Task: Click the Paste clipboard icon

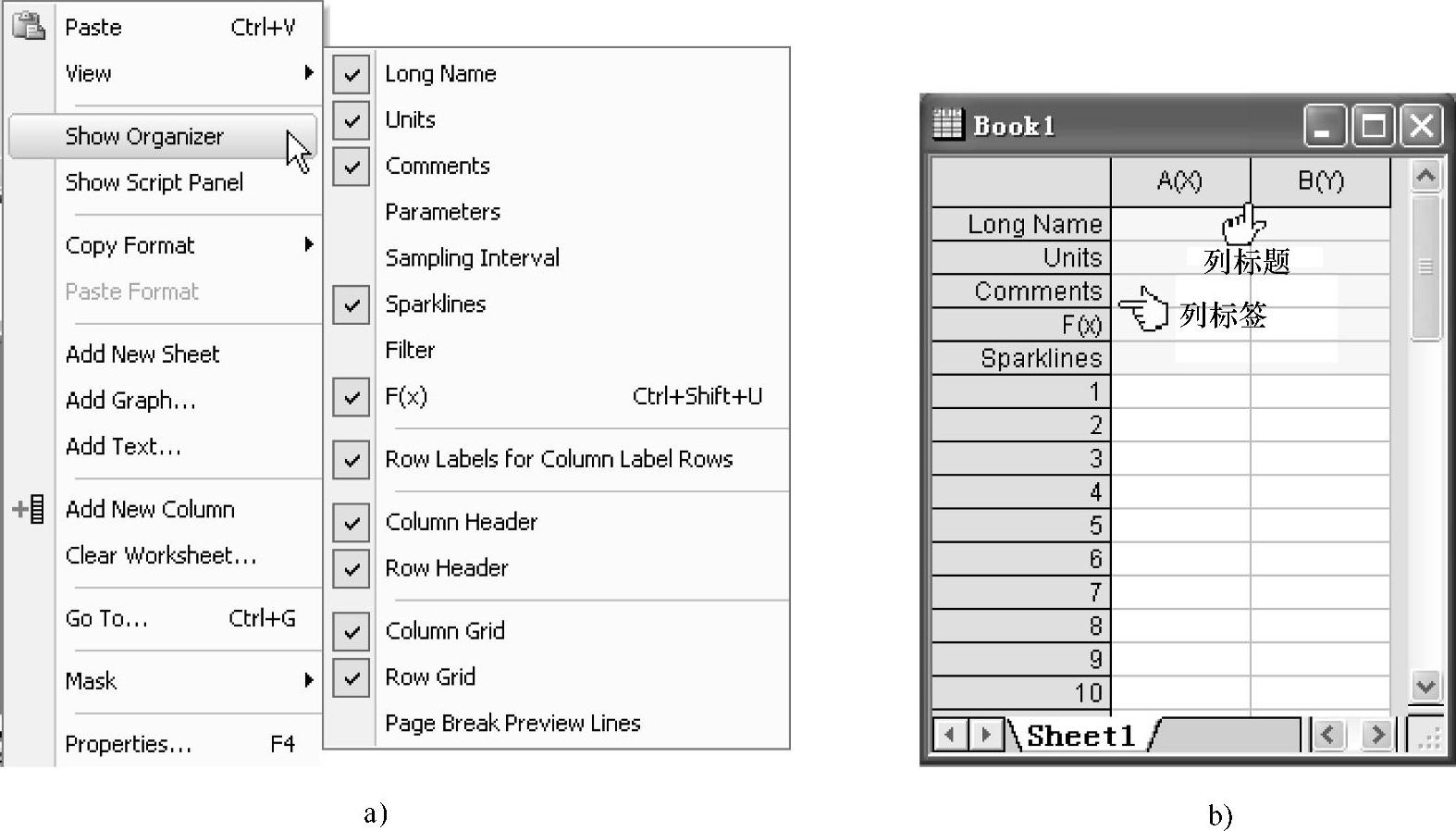Action: 29,25
